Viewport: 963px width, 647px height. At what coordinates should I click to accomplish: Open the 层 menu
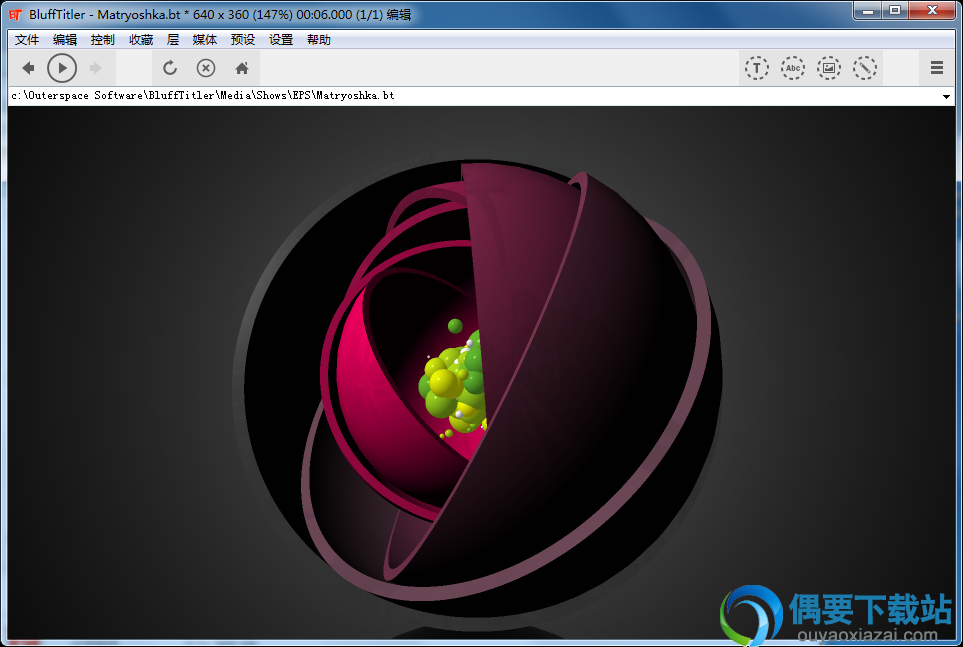(x=173, y=40)
